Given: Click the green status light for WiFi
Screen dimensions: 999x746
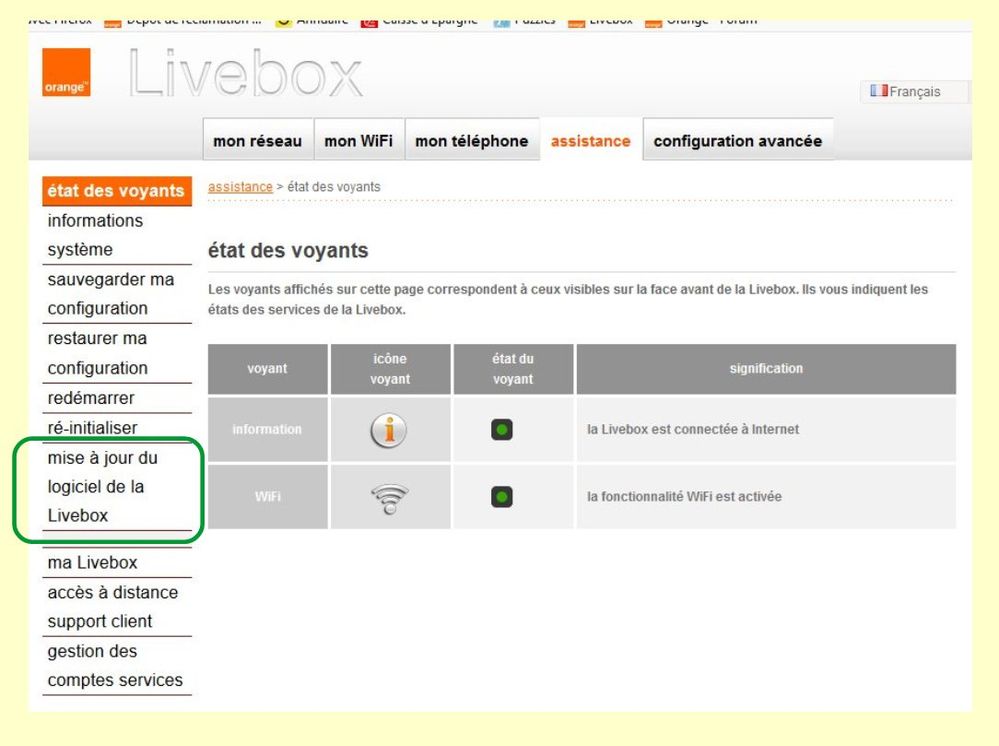Looking at the screenshot, I should tap(502, 497).
